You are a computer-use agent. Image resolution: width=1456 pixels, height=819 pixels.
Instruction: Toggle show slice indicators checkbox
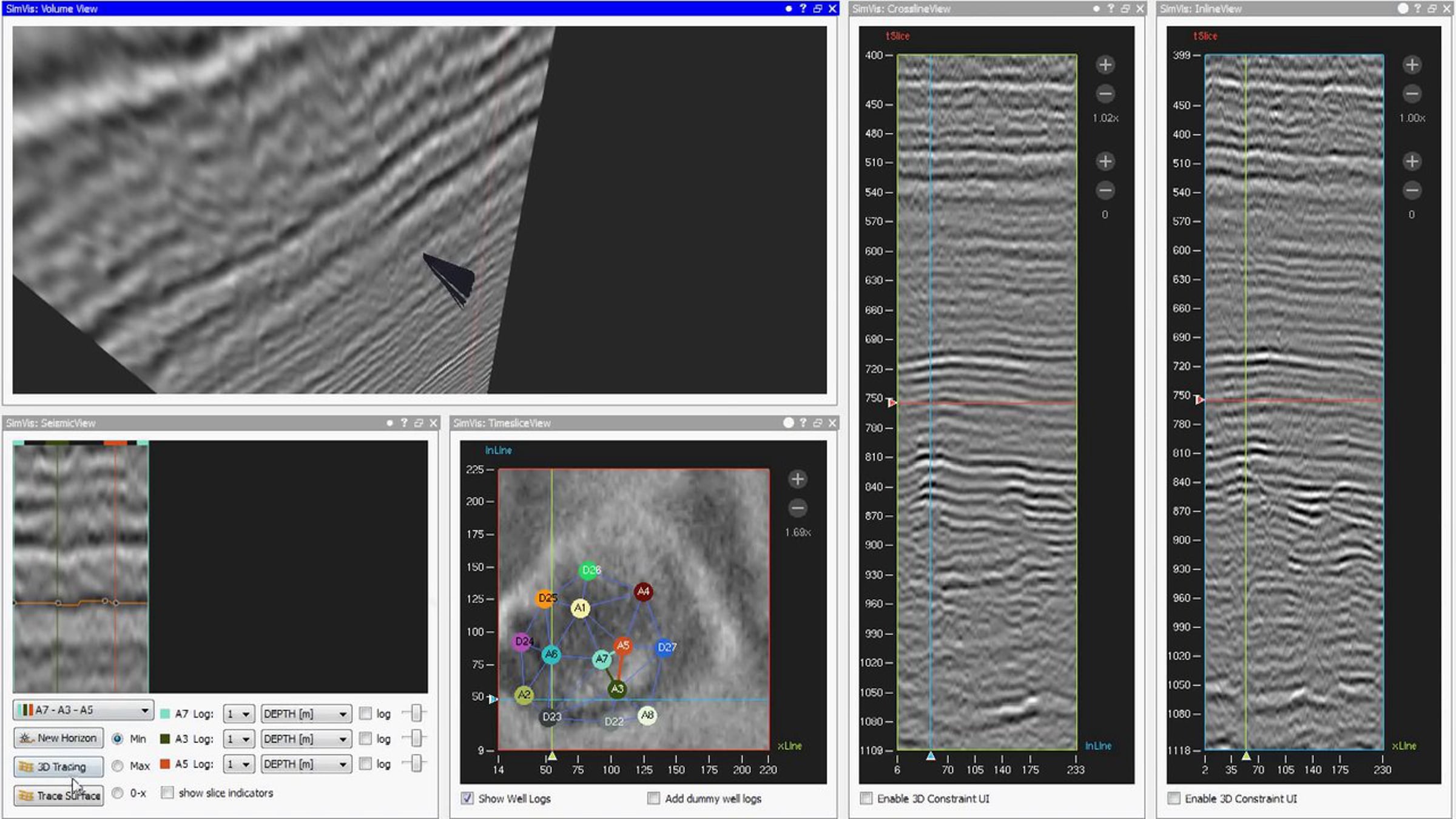click(x=167, y=793)
